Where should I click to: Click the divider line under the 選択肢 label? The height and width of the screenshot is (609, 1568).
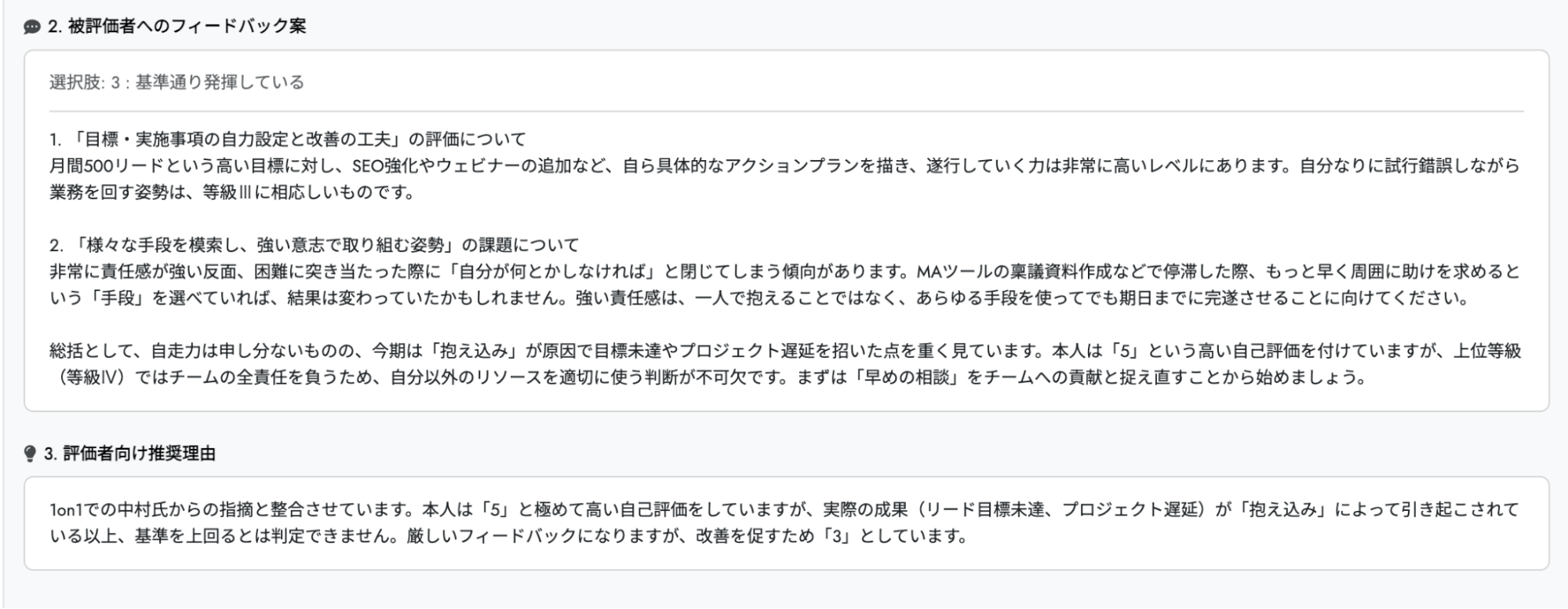pos(786,111)
